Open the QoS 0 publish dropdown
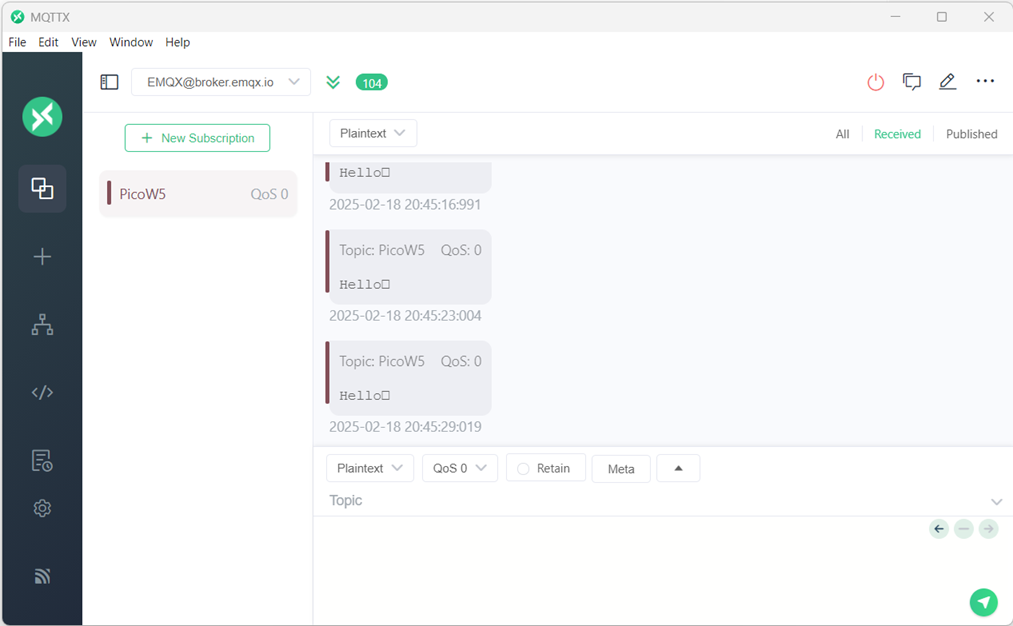 coord(459,468)
